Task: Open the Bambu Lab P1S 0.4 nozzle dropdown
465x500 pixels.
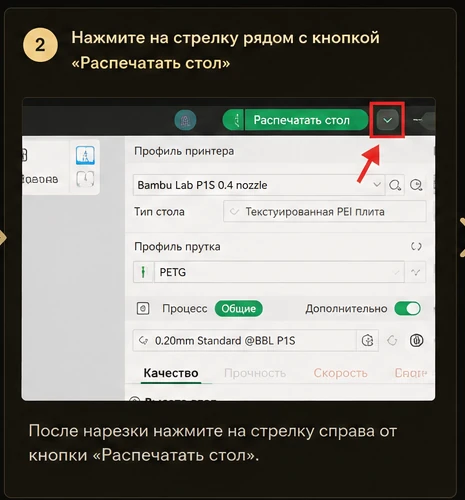Action: [259, 185]
